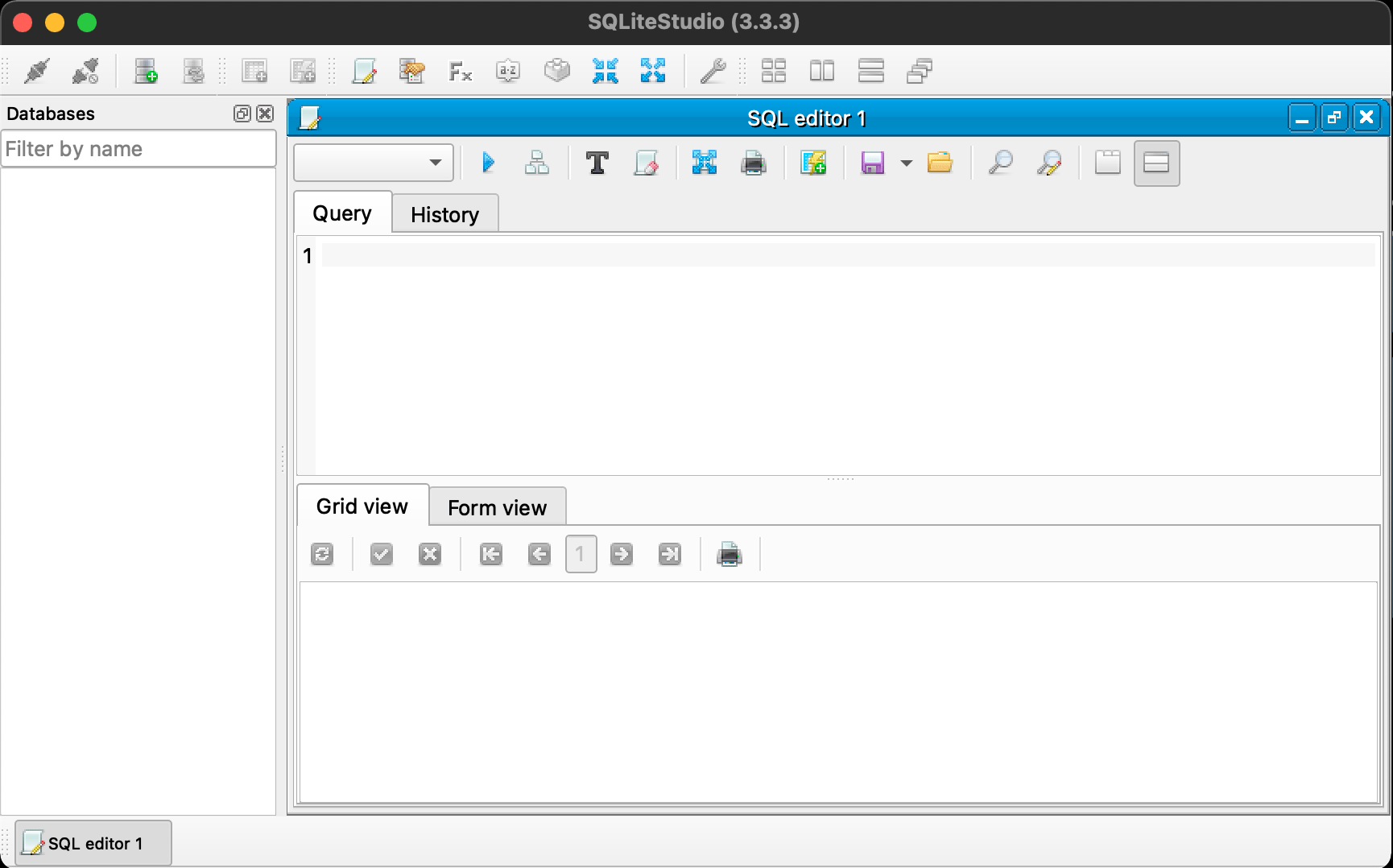Screen dimensions: 1393x868
Task: Print from the SQL editor toolbar
Action: pyautogui.click(x=753, y=163)
